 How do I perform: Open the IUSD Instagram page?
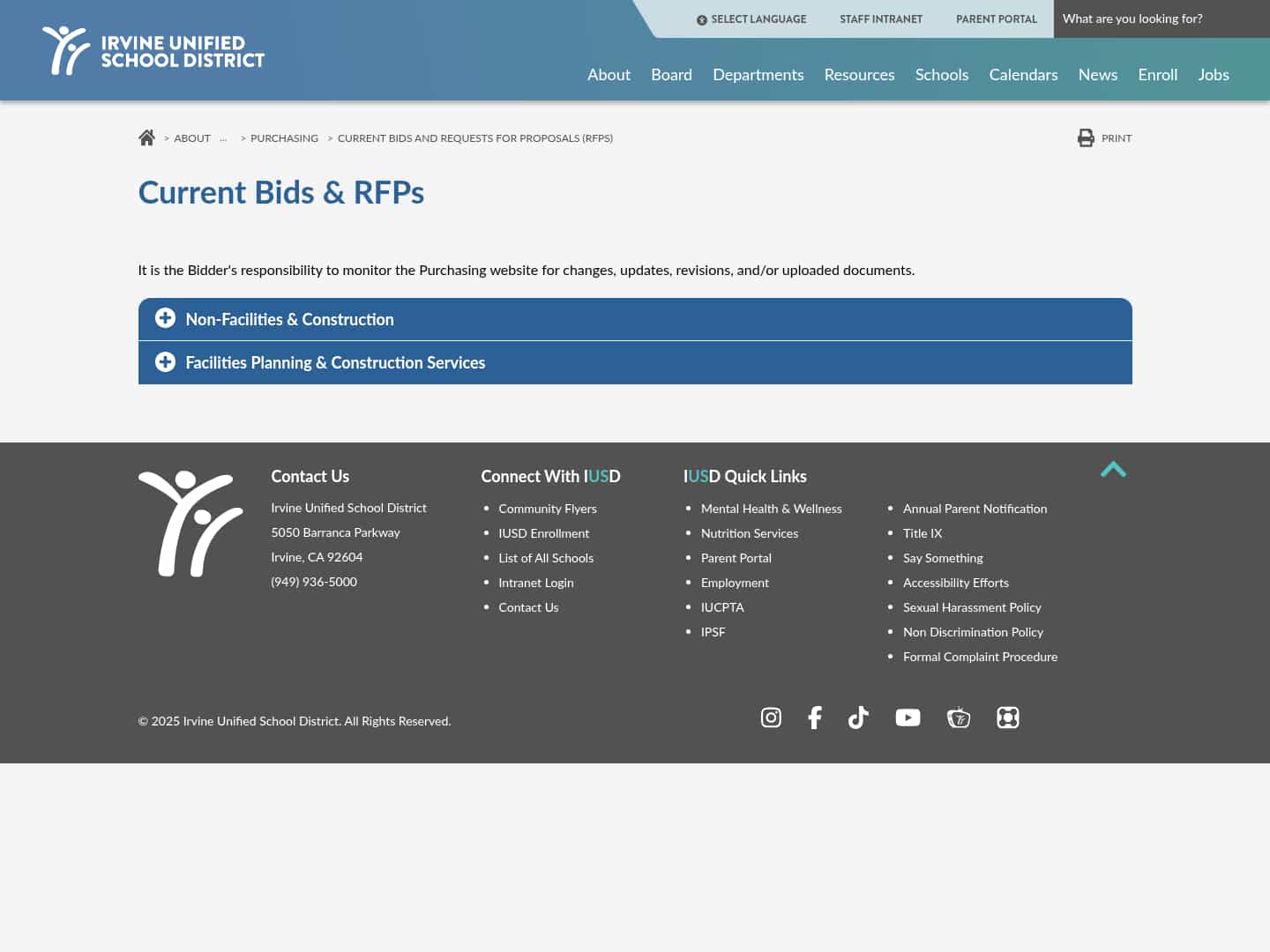(771, 718)
